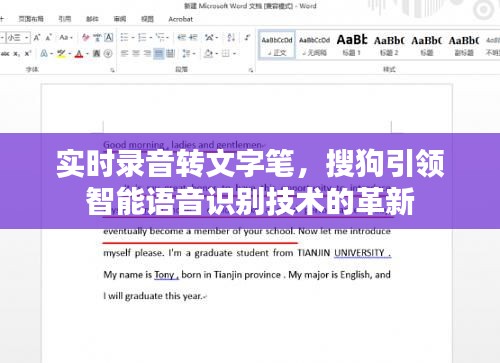Click the Change Case Aa icon

64,37
